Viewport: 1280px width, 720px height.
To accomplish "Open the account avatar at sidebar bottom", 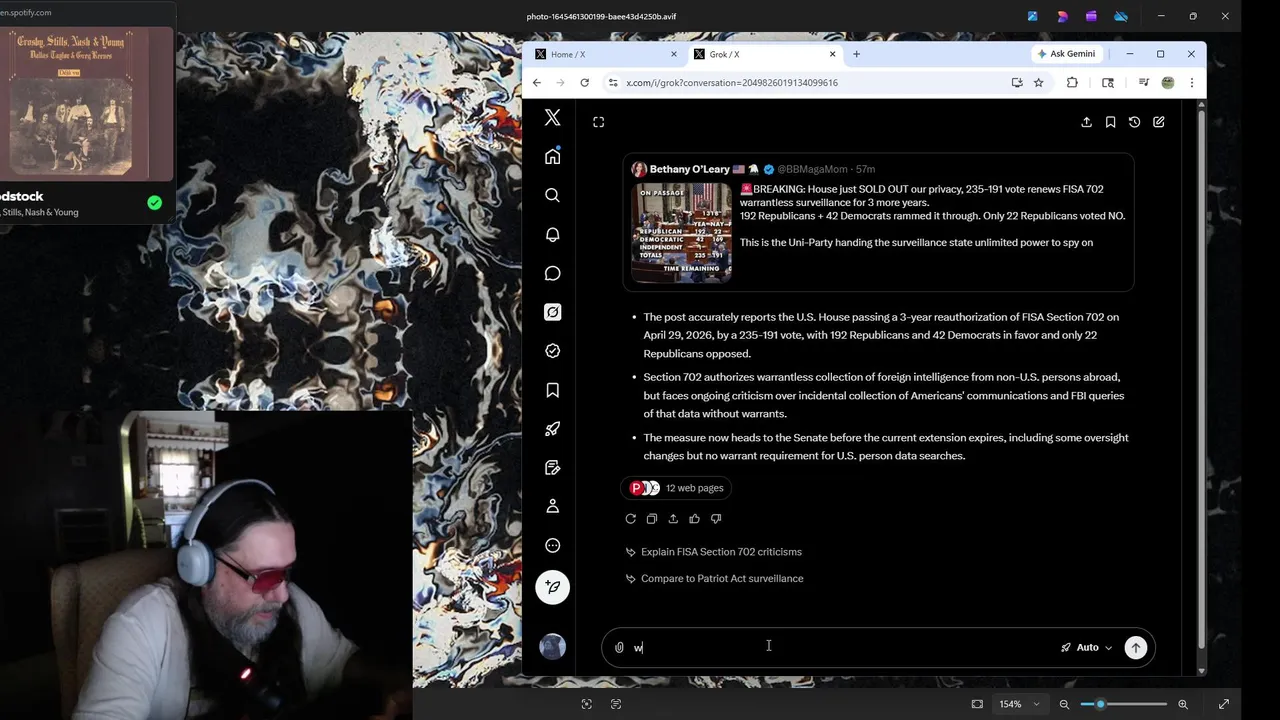I will click(552, 646).
